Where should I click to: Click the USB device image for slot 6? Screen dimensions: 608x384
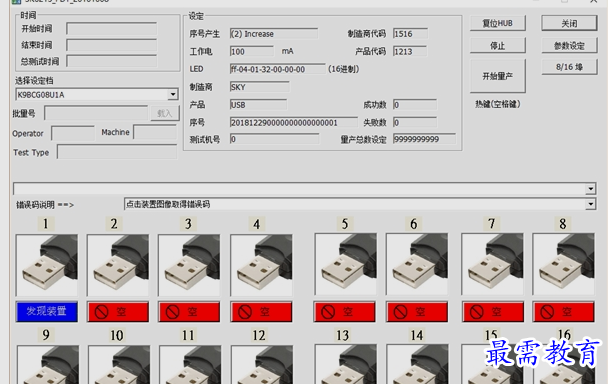pyautogui.click(x=417, y=264)
